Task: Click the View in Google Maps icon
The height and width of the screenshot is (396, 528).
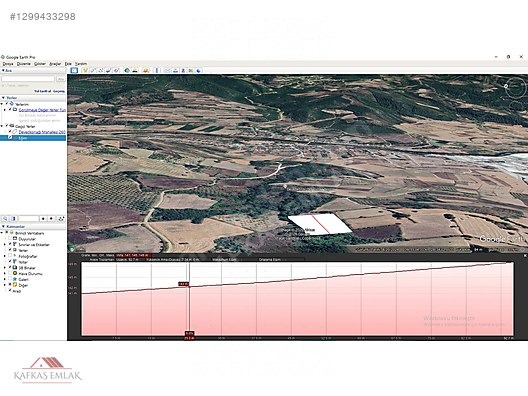Action: tap(191, 70)
